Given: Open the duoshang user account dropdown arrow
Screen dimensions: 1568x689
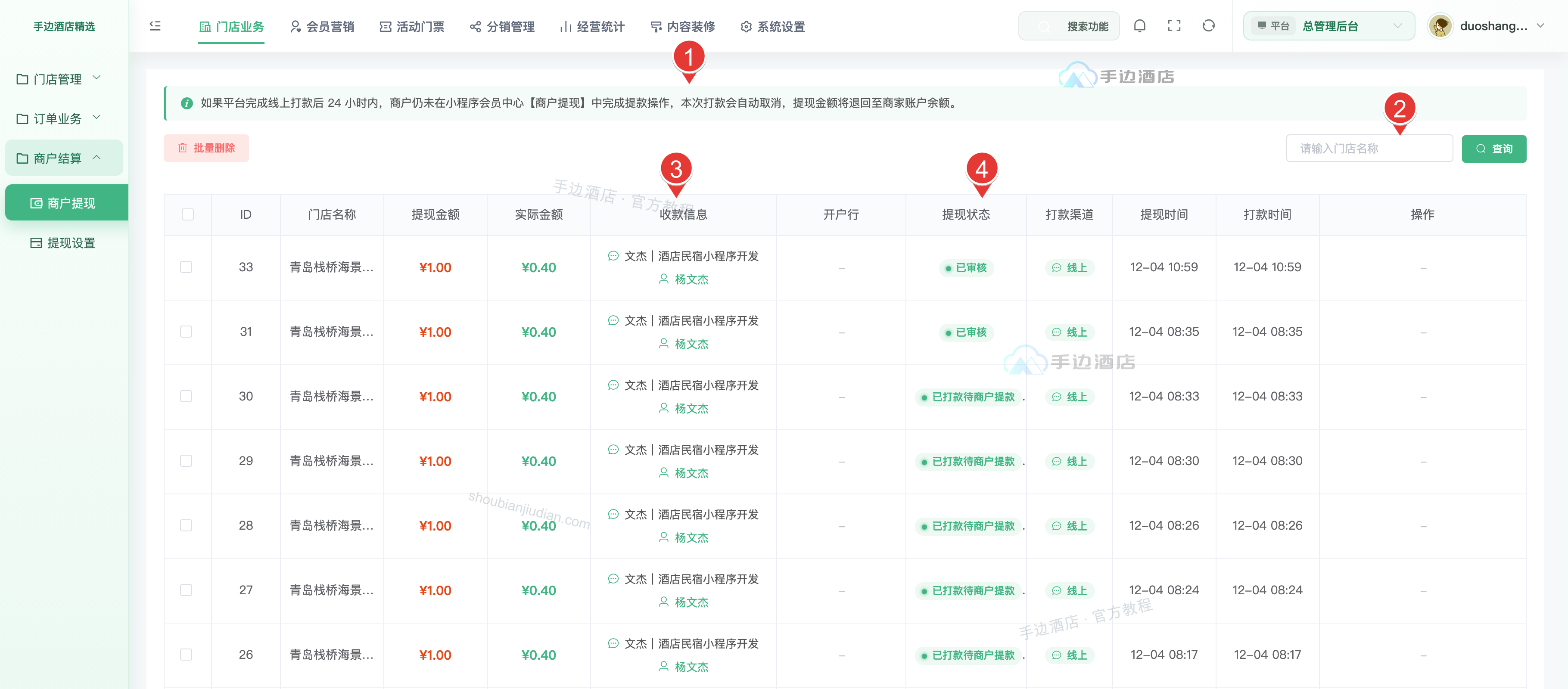Looking at the screenshot, I should coord(1540,25).
